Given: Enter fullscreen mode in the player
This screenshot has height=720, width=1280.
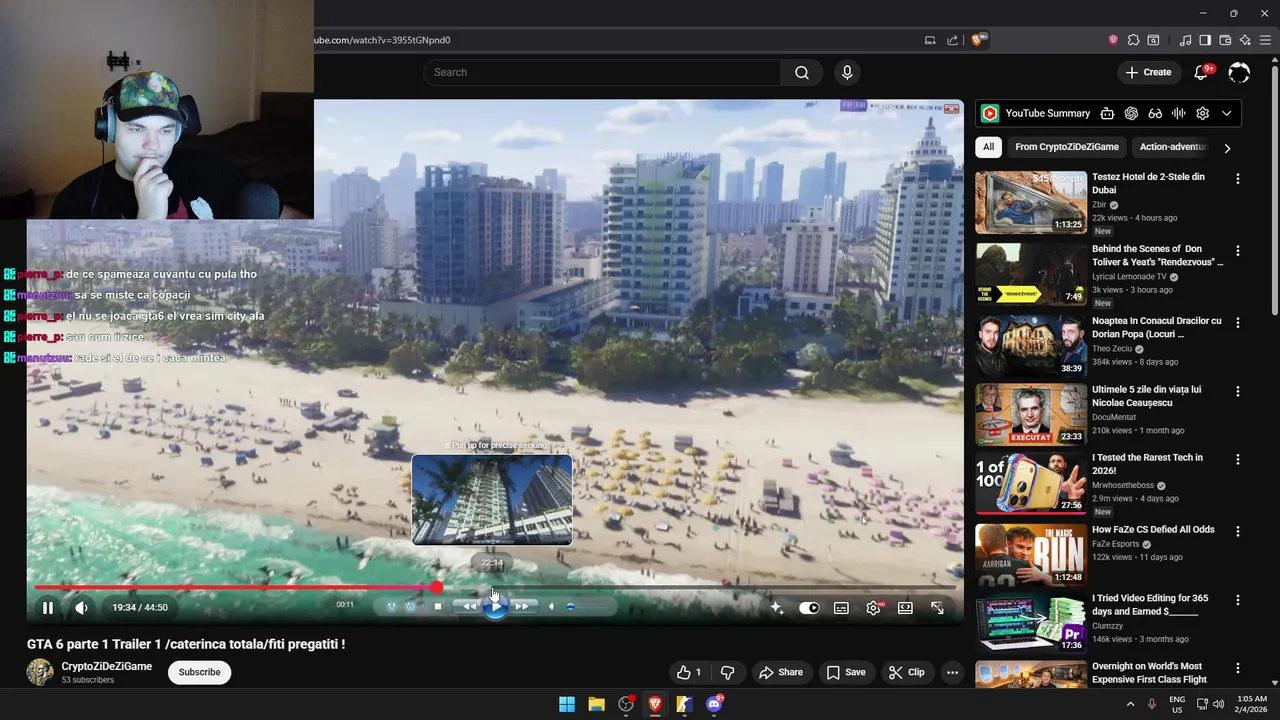Looking at the screenshot, I should click(x=937, y=607).
